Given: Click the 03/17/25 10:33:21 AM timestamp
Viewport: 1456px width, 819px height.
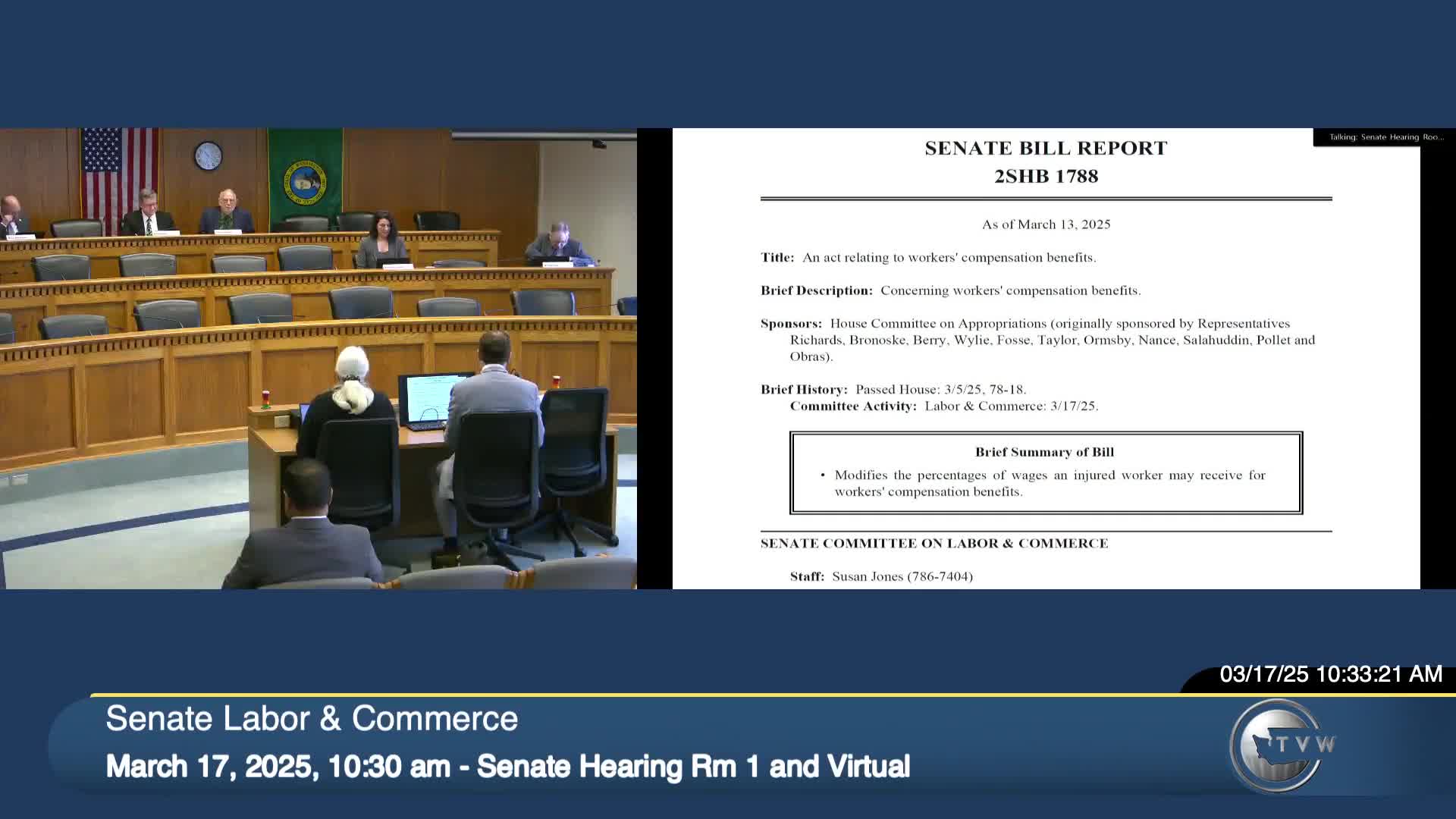Looking at the screenshot, I should tap(1330, 674).
